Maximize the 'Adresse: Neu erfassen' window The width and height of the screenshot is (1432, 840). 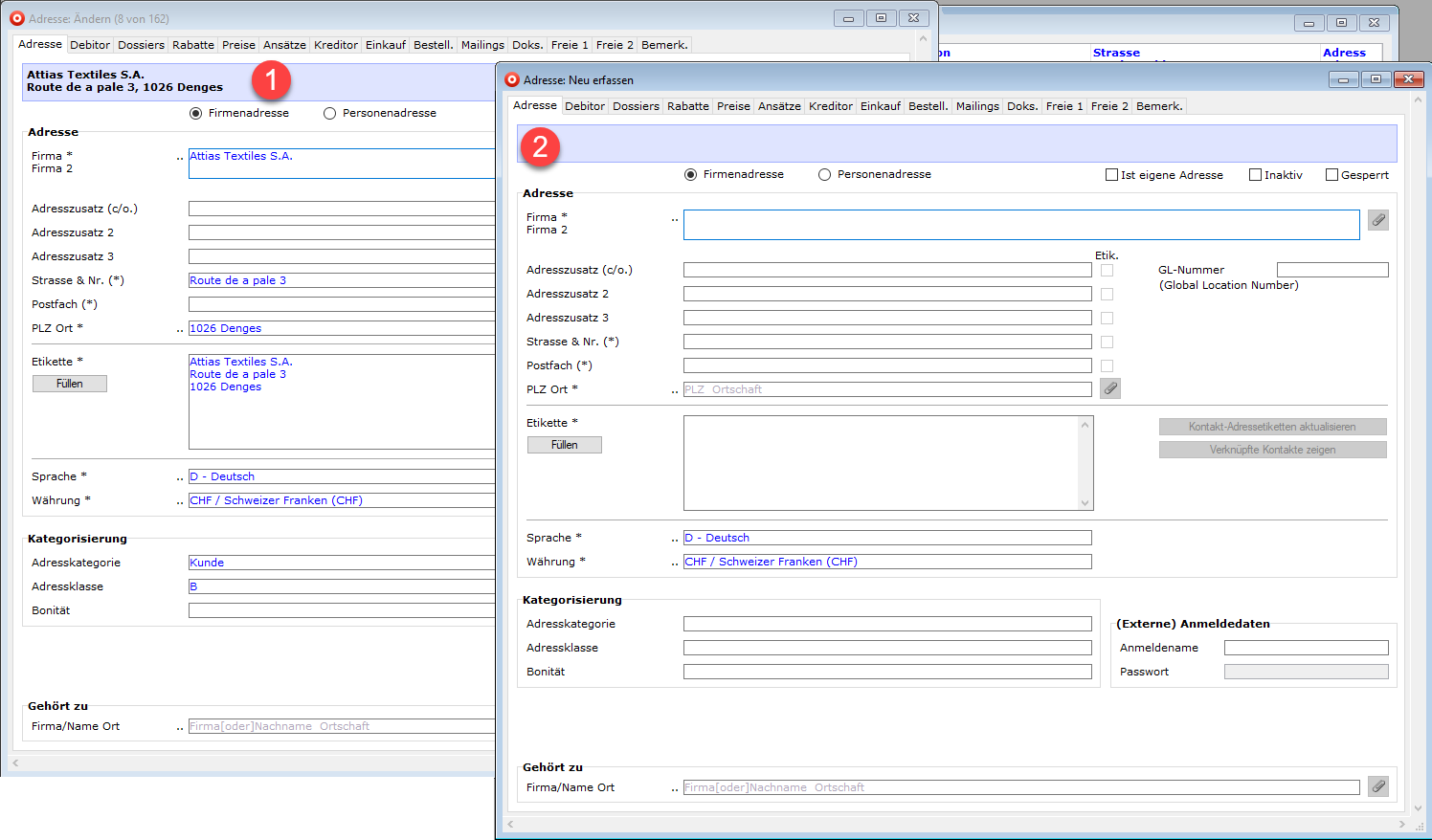(1376, 79)
